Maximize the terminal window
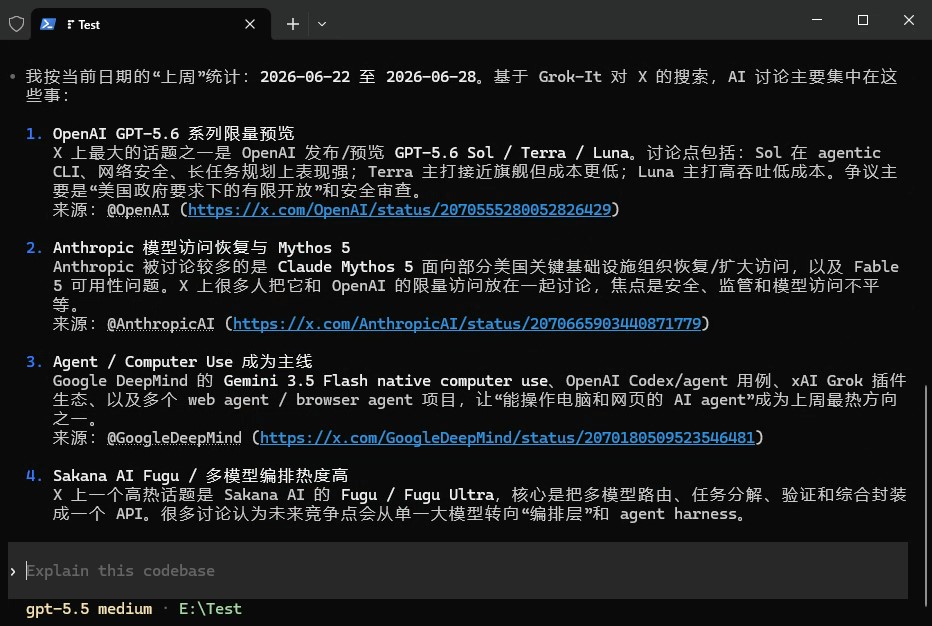 click(863, 20)
